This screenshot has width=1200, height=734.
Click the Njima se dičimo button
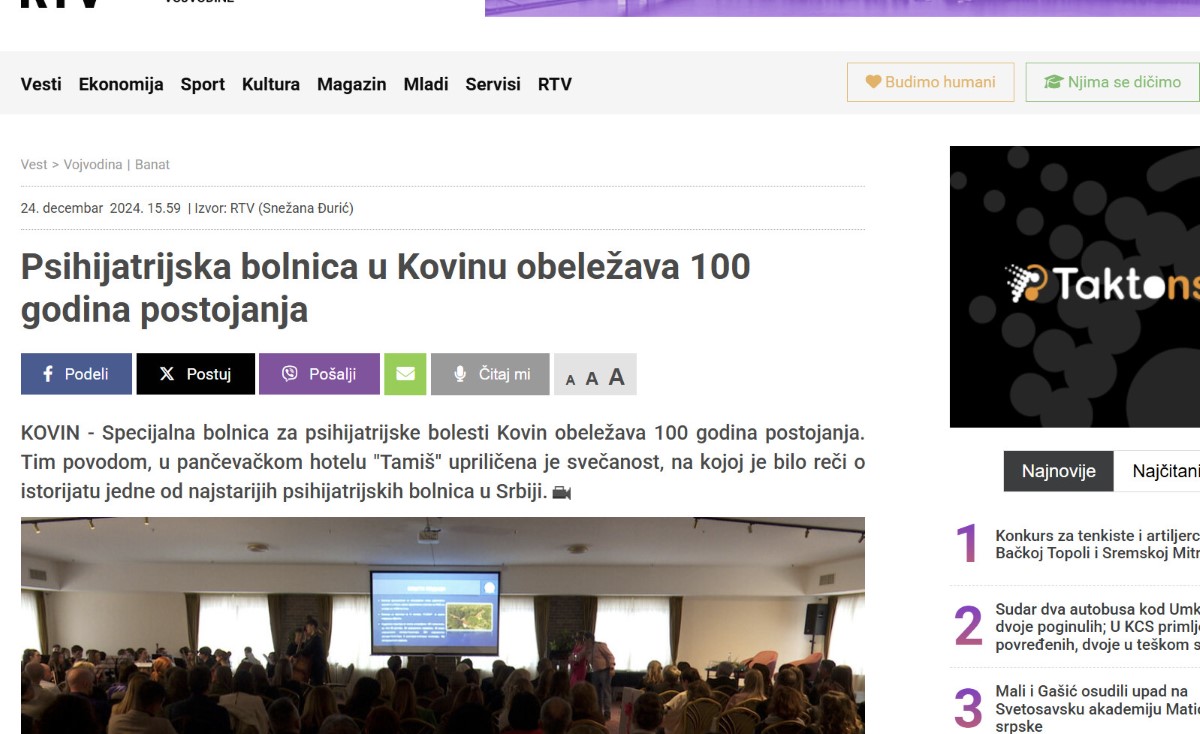[x=1112, y=82]
